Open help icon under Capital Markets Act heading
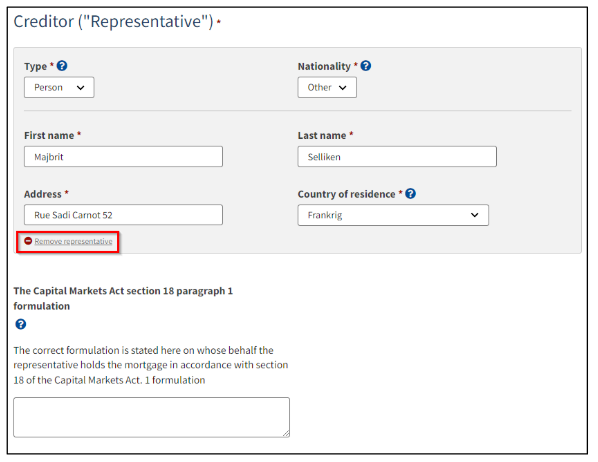Screen dimensions: 598x462 pos(21,324)
